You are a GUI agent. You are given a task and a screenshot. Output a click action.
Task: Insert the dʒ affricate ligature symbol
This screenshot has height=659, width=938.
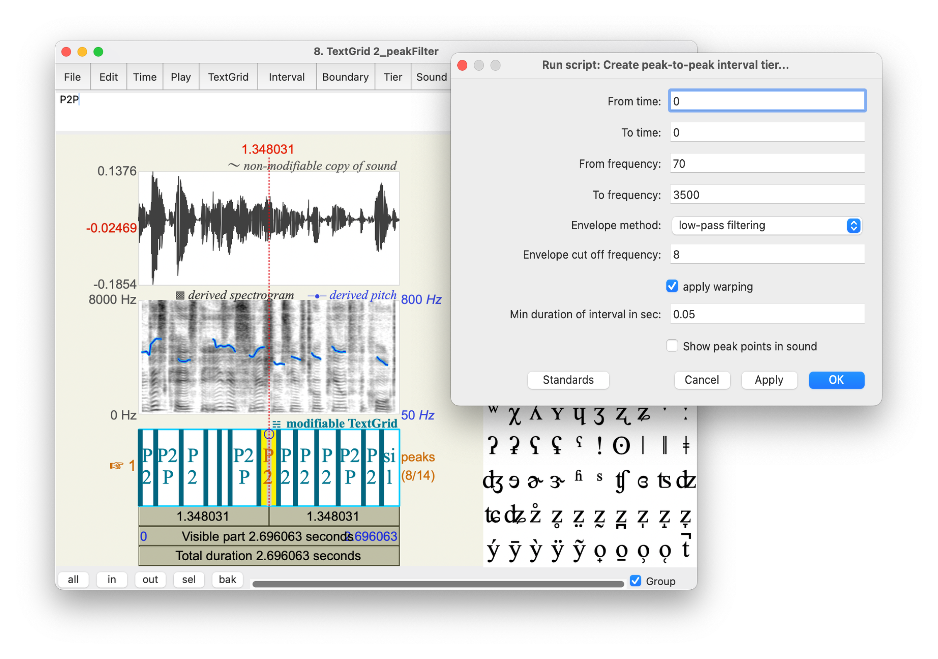tap(494, 481)
